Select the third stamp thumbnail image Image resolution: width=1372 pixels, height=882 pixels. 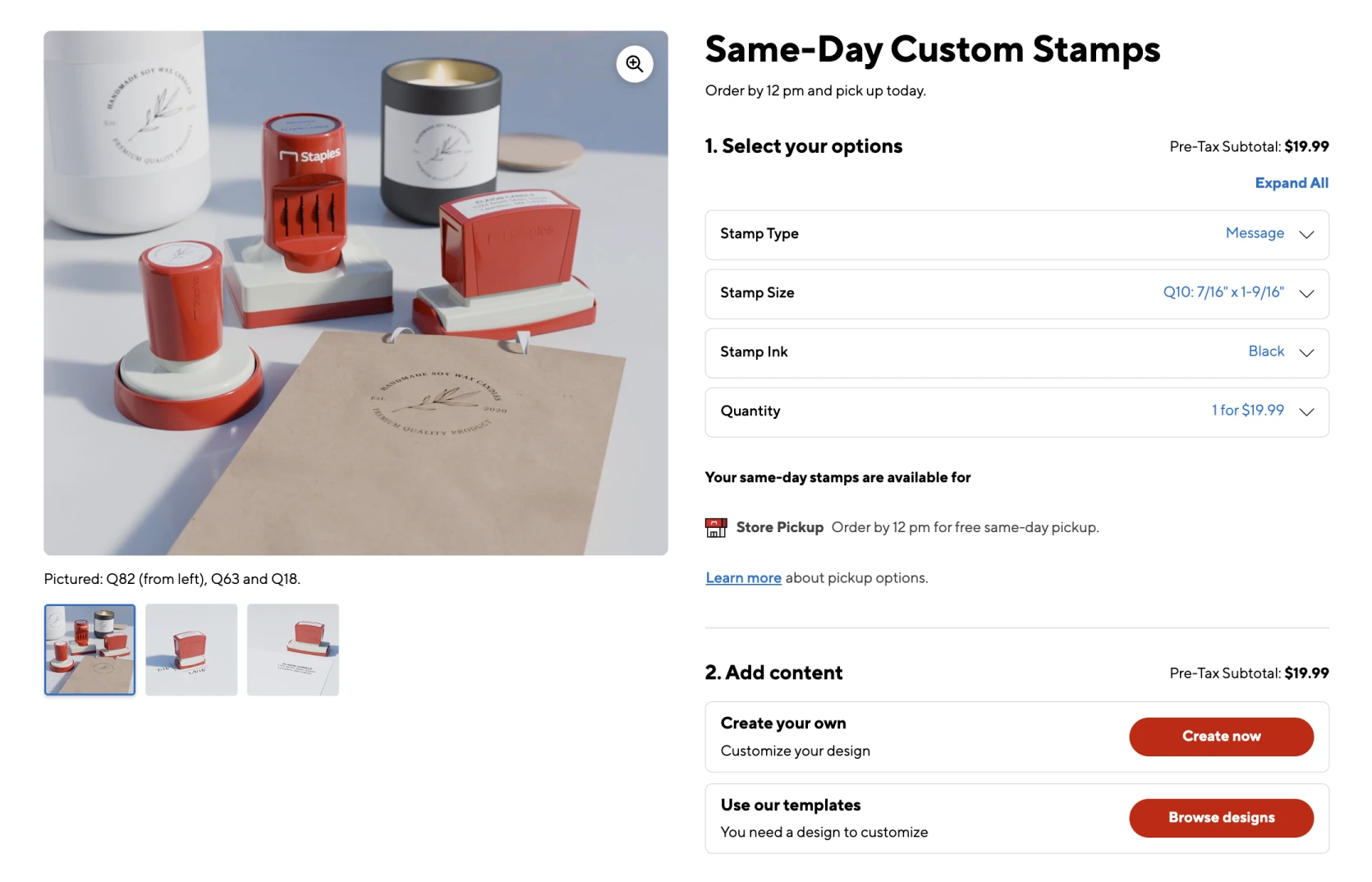tap(293, 650)
